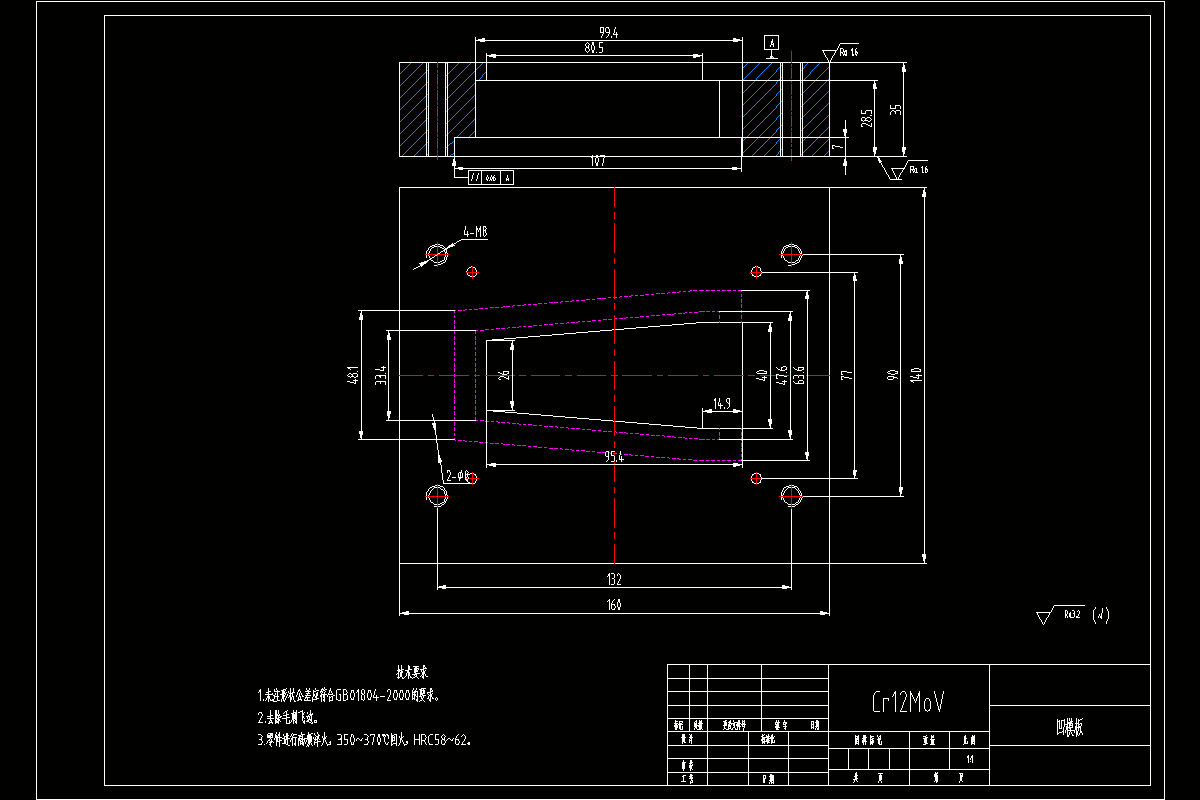
Task: Select the 80.5 dimension label
Action: 594,47
